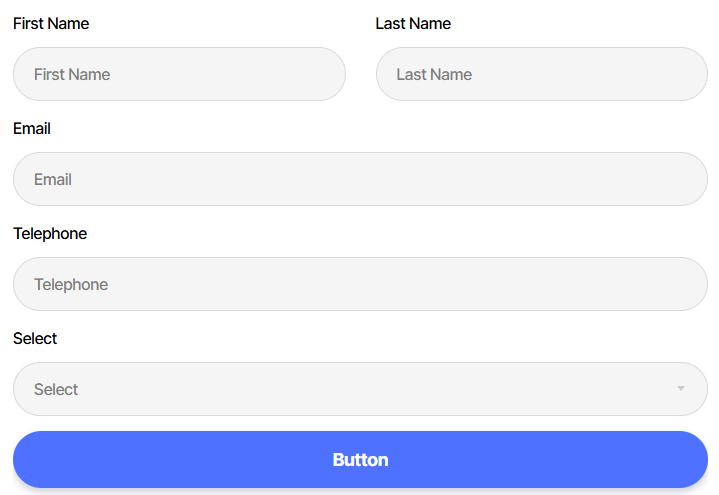The width and height of the screenshot is (719, 495).
Task: Click the "Last Name" placeholder text
Action: 434,74
